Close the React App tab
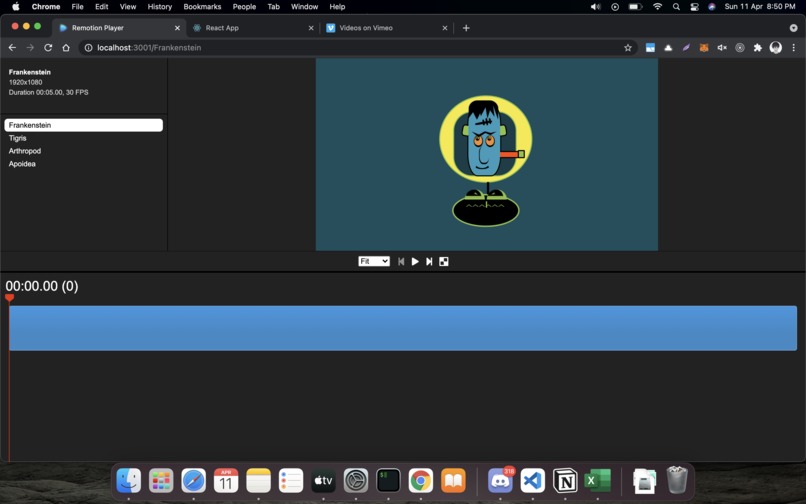 pyautogui.click(x=311, y=28)
